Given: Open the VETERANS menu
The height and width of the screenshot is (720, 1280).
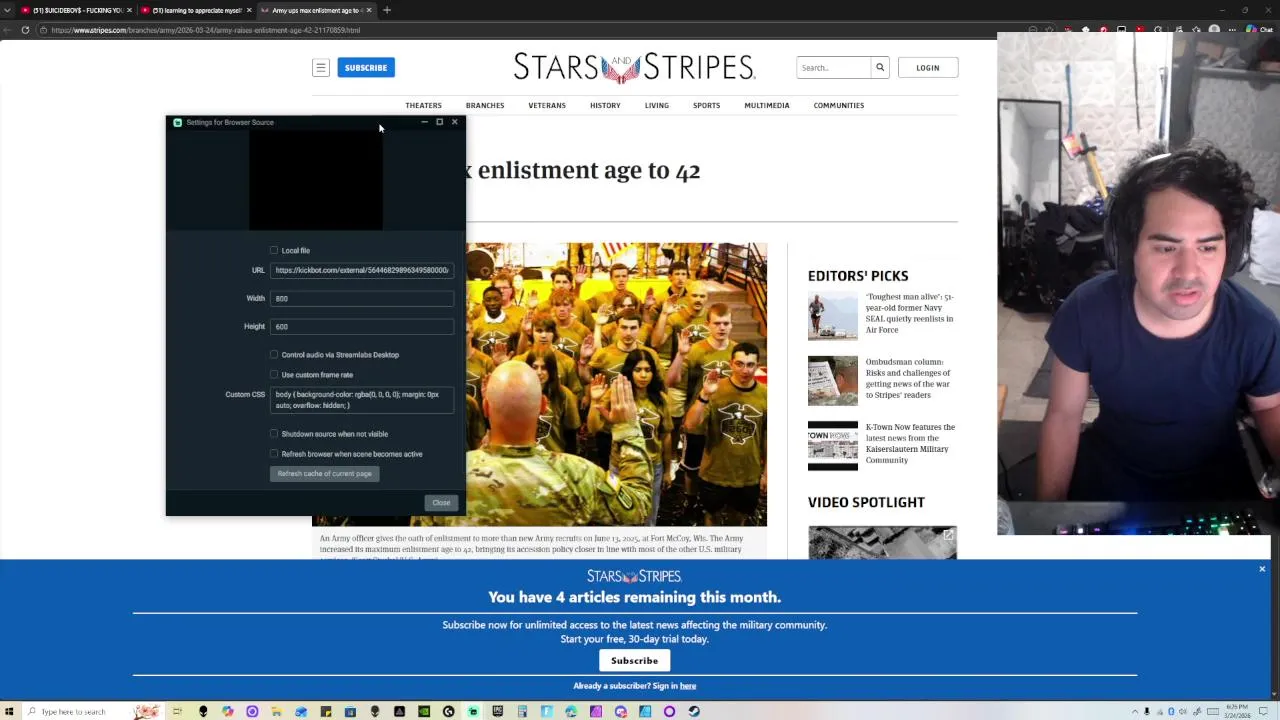Looking at the screenshot, I should pos(547,105).
